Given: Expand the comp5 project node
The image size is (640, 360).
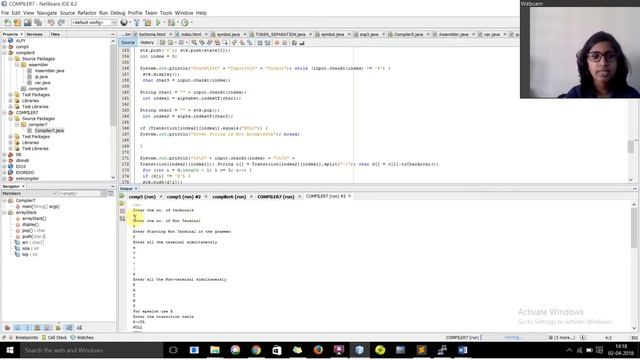Looking at the screenshot, I should click(x=4, y=47).
